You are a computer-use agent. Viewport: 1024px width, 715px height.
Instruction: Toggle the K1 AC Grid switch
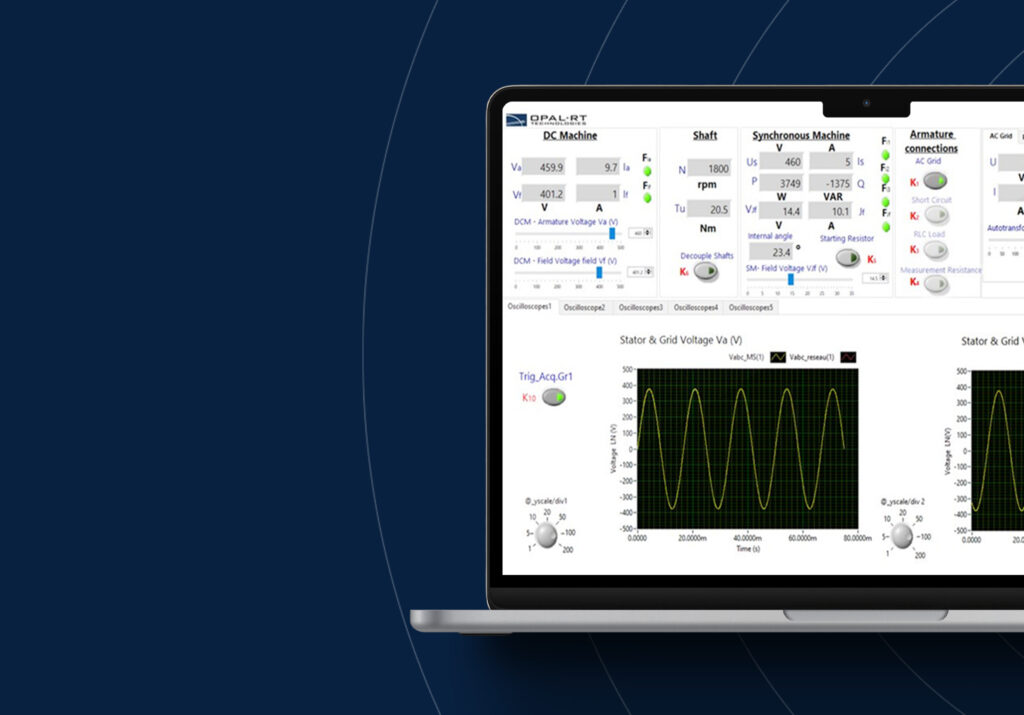pos(935,180)
